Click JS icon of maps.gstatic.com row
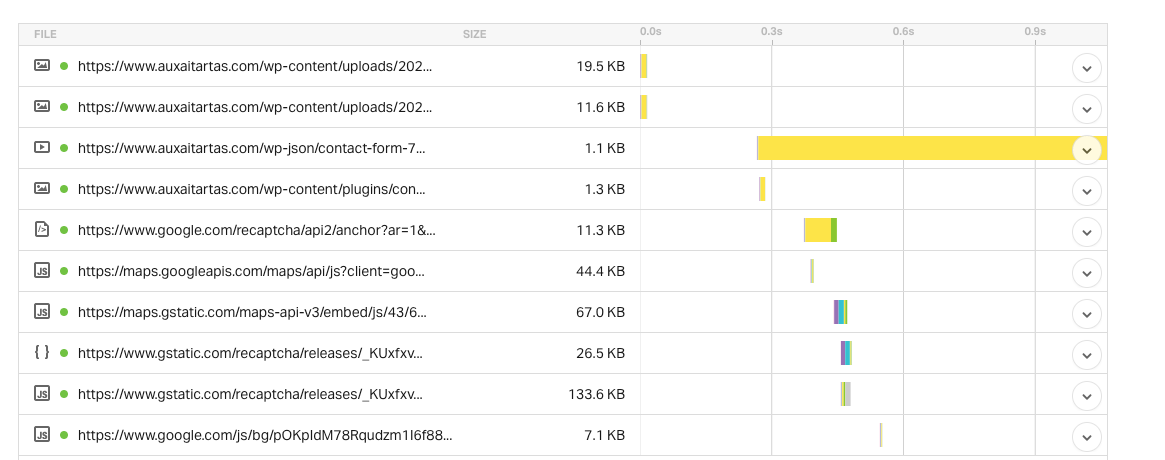1165x460 pixels. (x=42, y=311)
